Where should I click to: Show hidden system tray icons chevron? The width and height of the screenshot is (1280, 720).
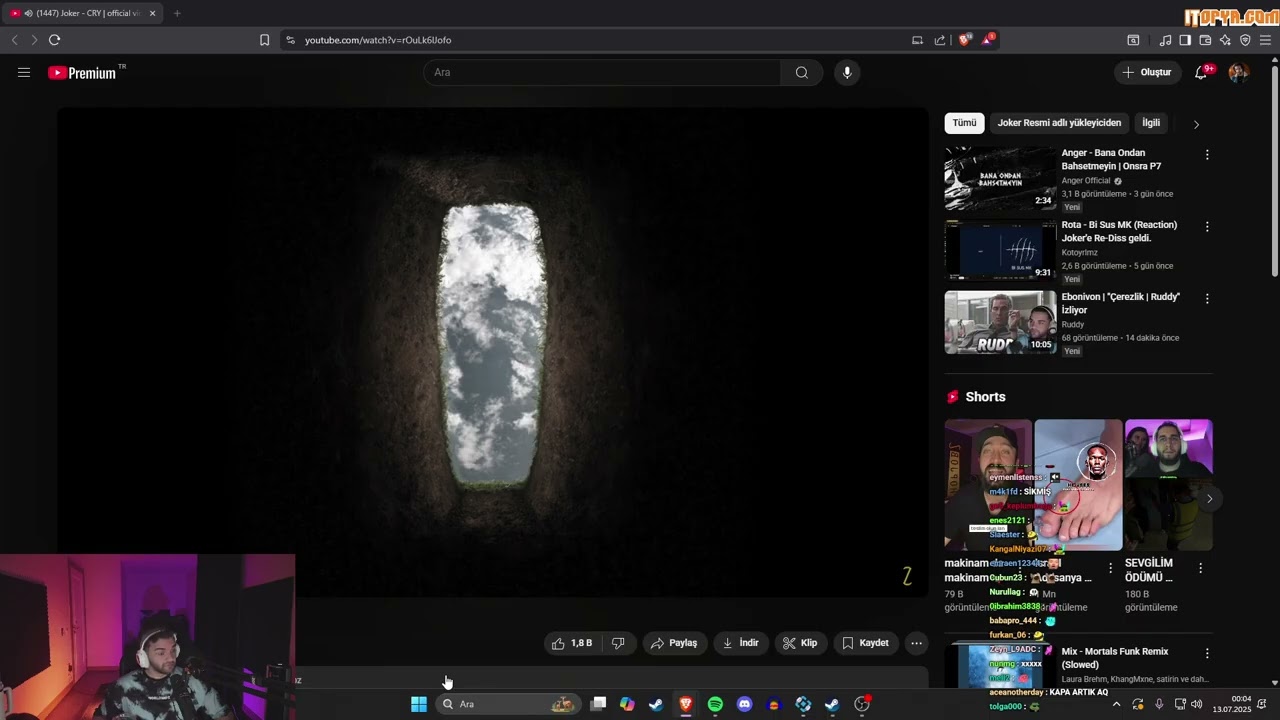pyautogui.click(x=1116, y=704)
